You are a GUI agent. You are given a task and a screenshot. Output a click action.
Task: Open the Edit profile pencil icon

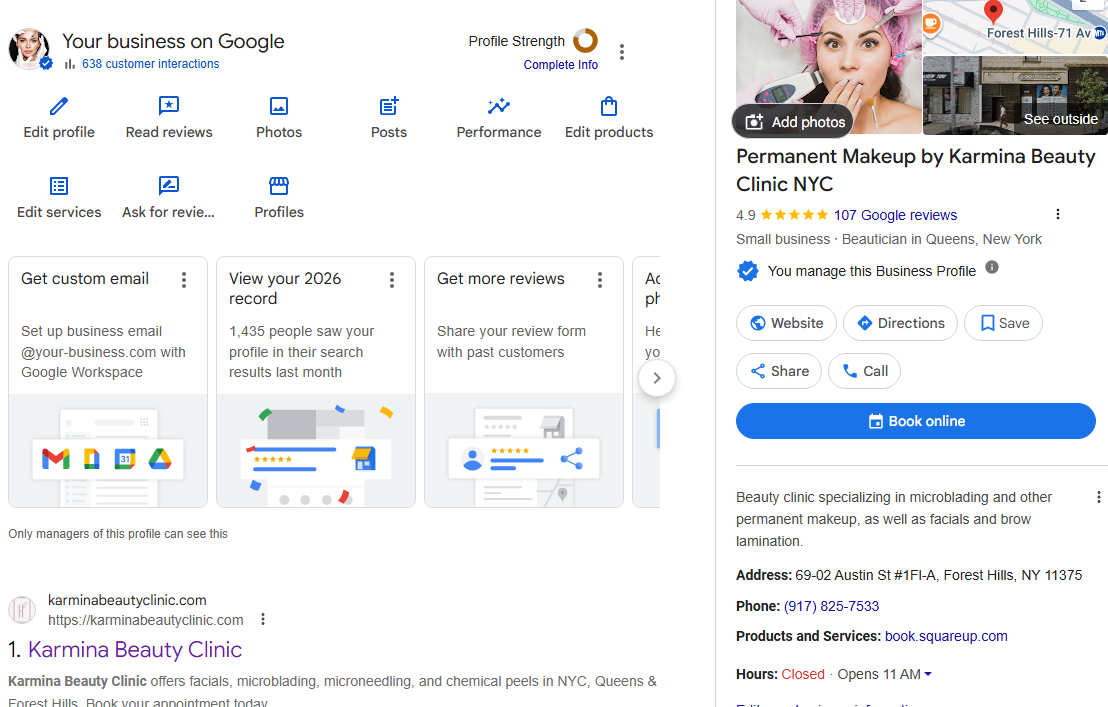click(x=59, y=107)
